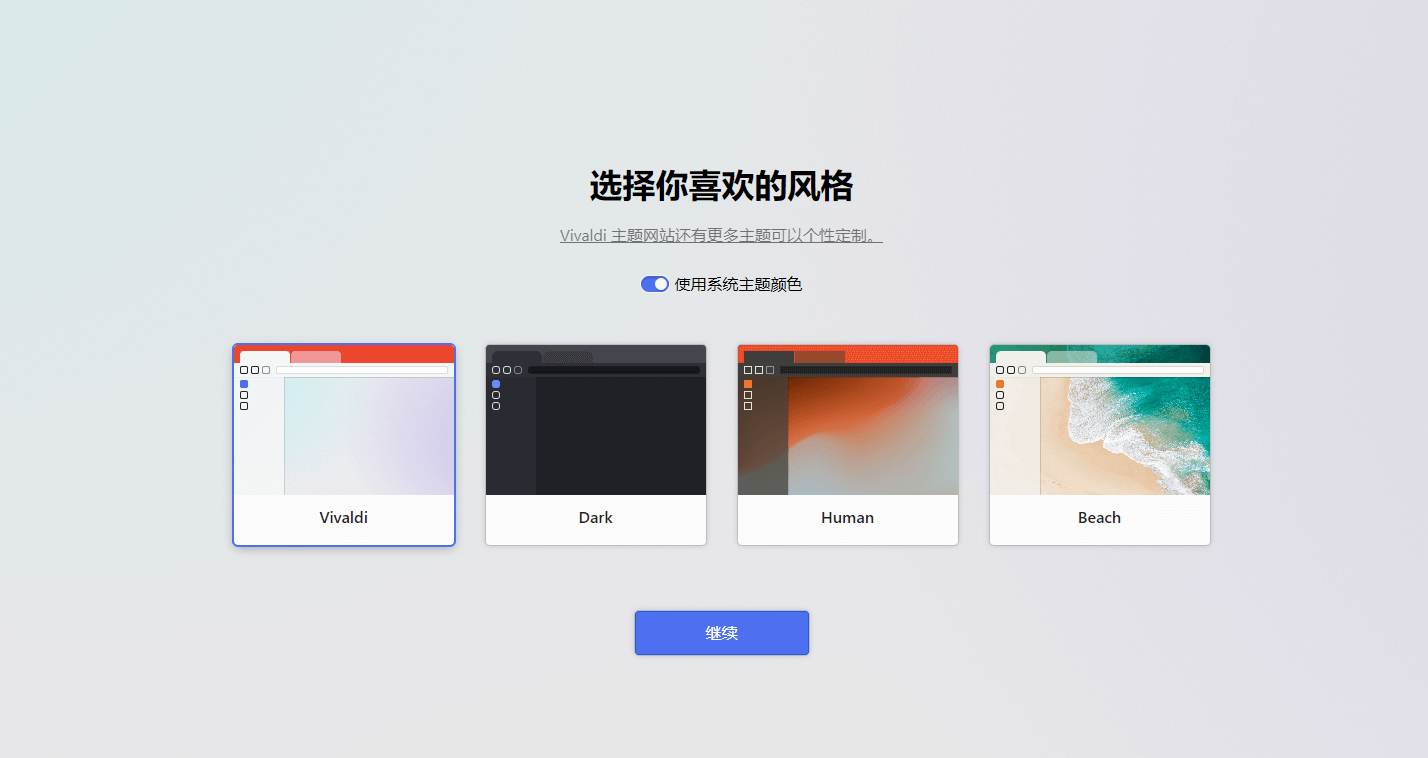The height and width of the screenshot is (758, 1428).
Task: Select the Beach theme preview thumbnail
Action: 1100,420
